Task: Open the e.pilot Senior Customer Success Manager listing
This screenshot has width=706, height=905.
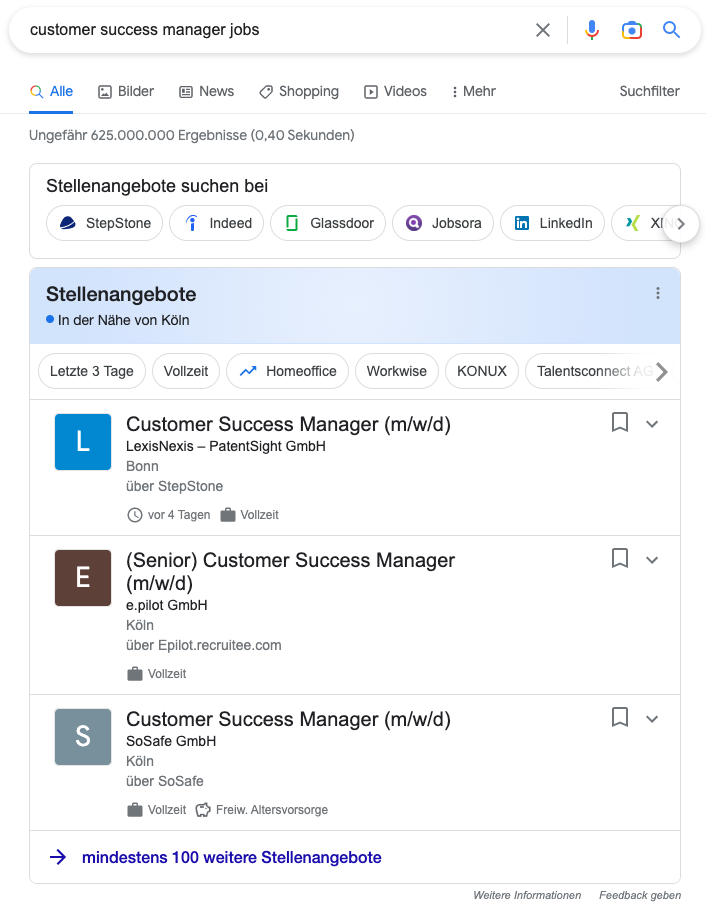Action: (x=290, y=571)
